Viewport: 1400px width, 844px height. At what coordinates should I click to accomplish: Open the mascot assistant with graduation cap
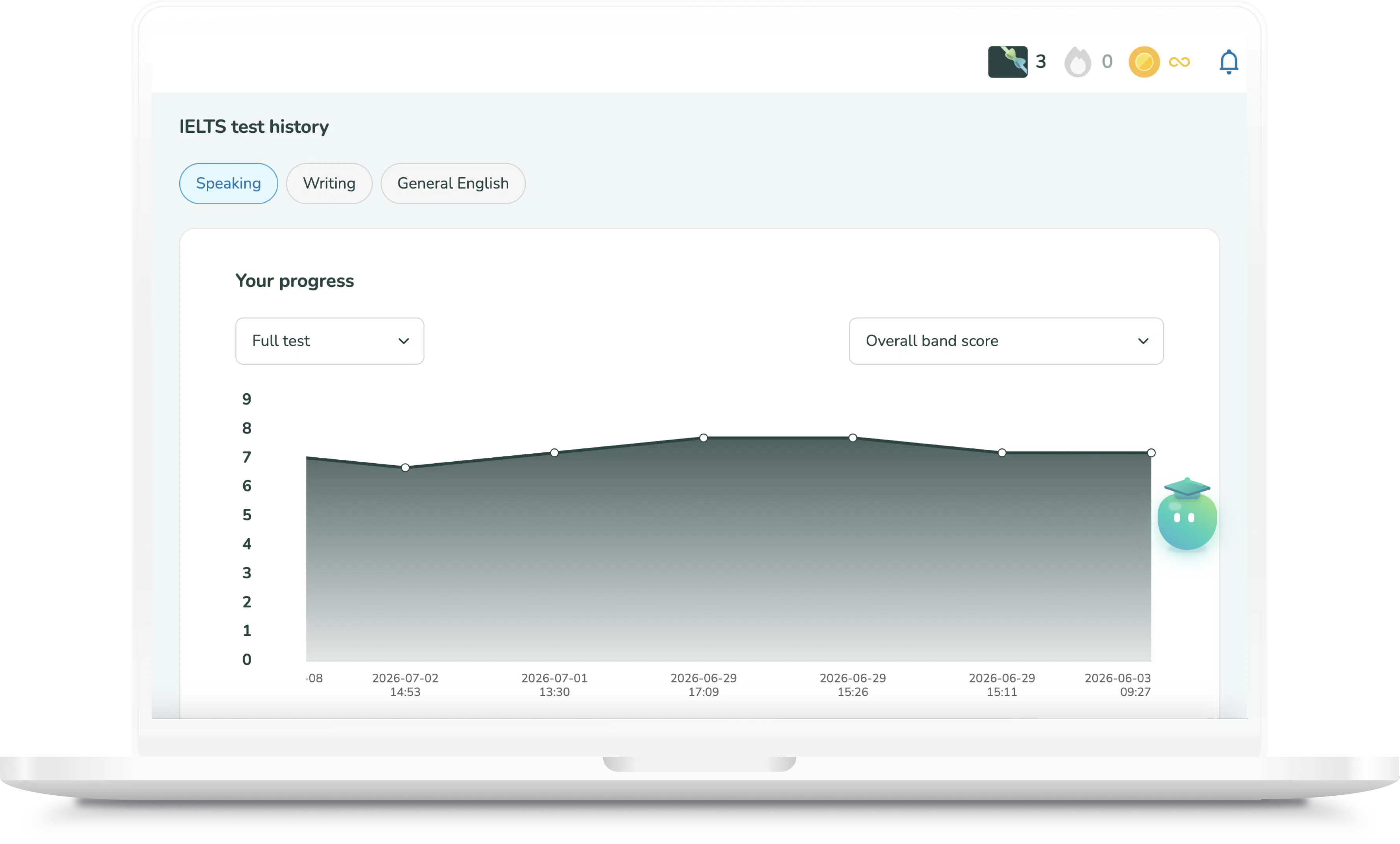coord(1187,514)
